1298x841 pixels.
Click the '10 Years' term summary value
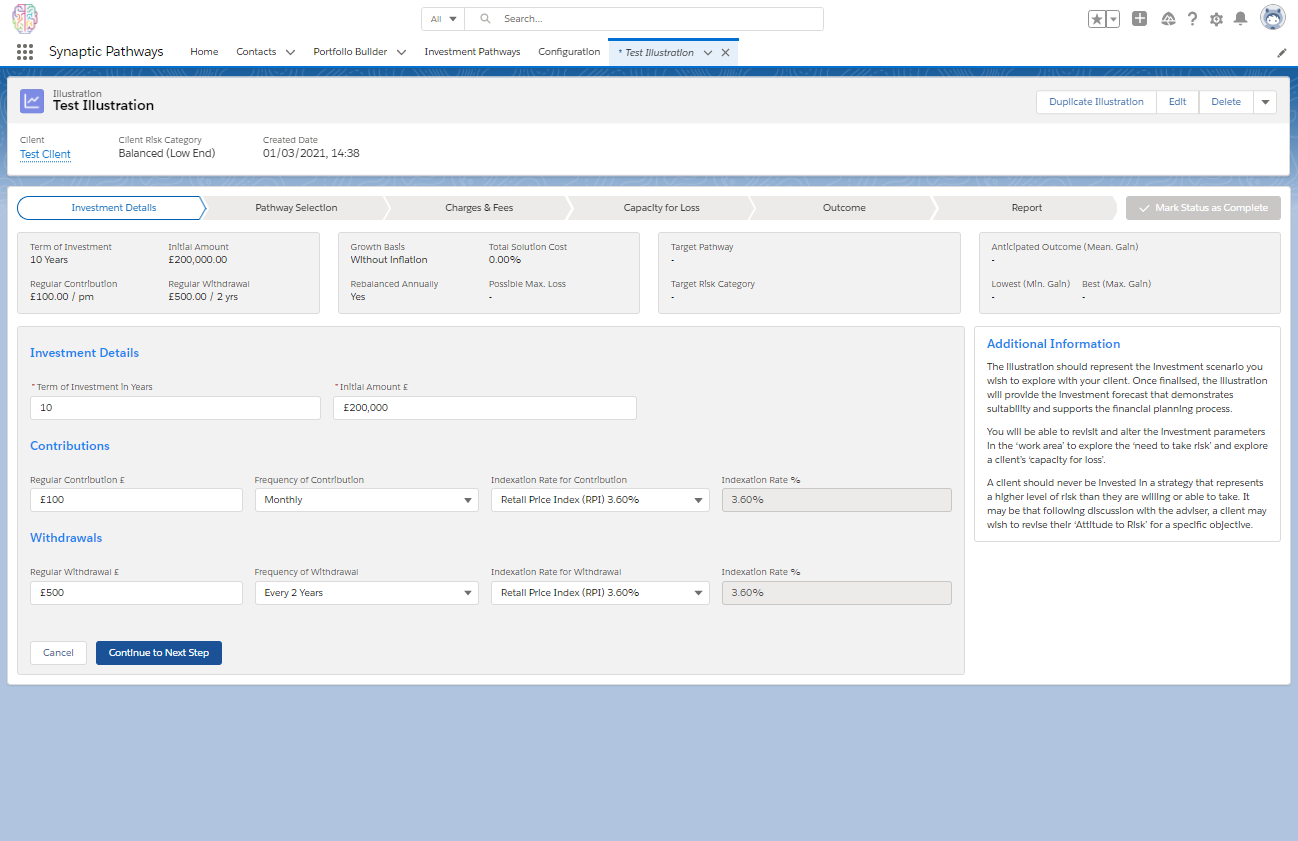[x=49, y=260]
